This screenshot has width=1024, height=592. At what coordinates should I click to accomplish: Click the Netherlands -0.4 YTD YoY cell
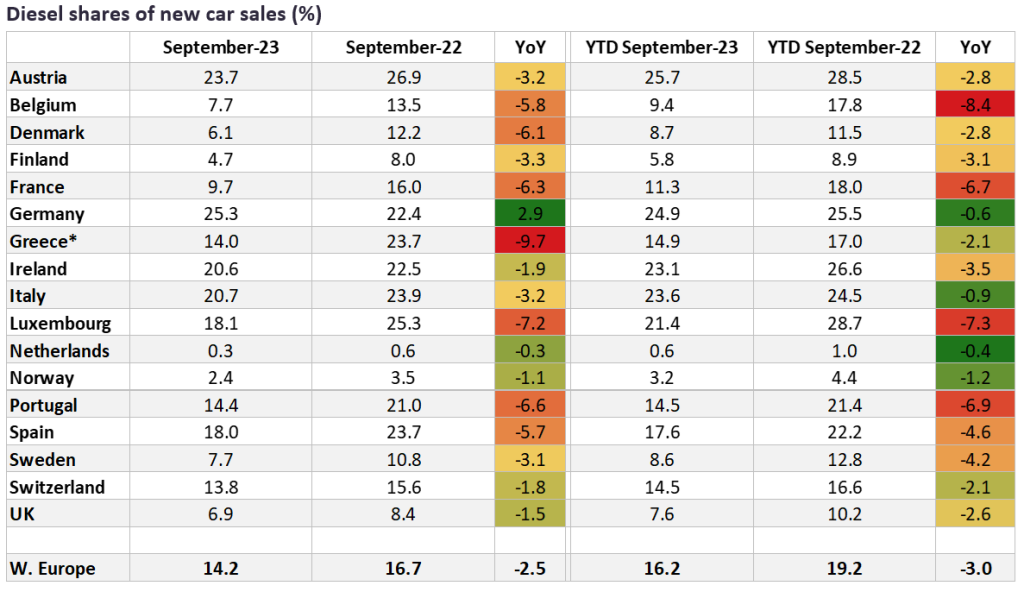point(975,351)
